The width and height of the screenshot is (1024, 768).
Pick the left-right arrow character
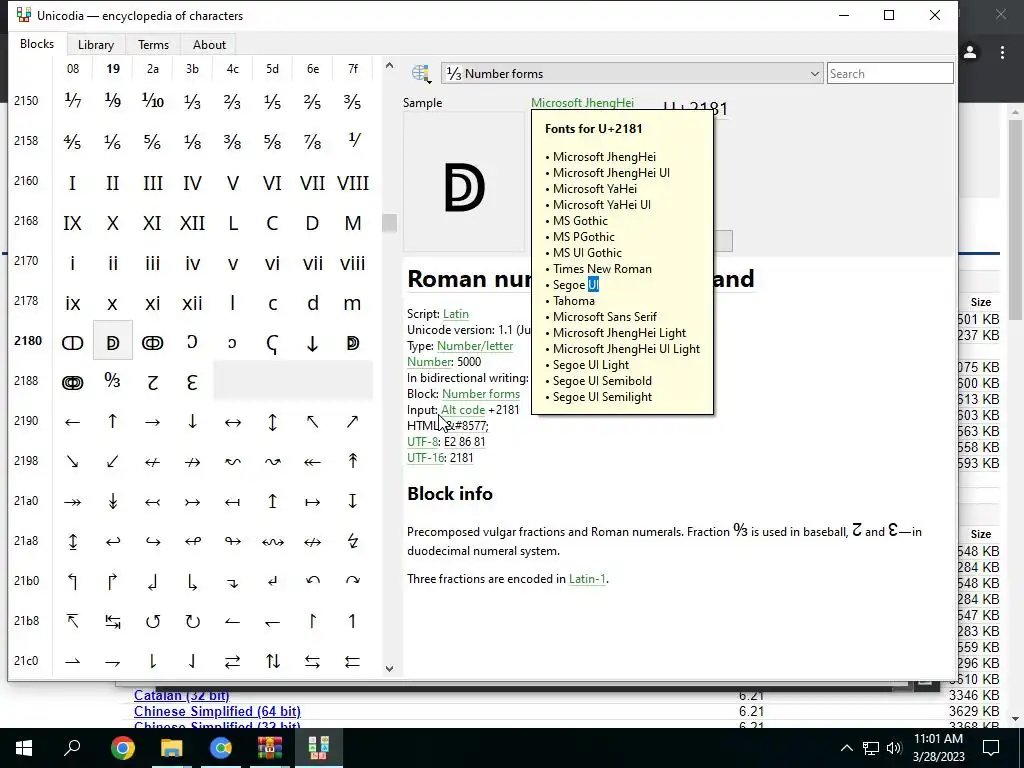point(232,422)
